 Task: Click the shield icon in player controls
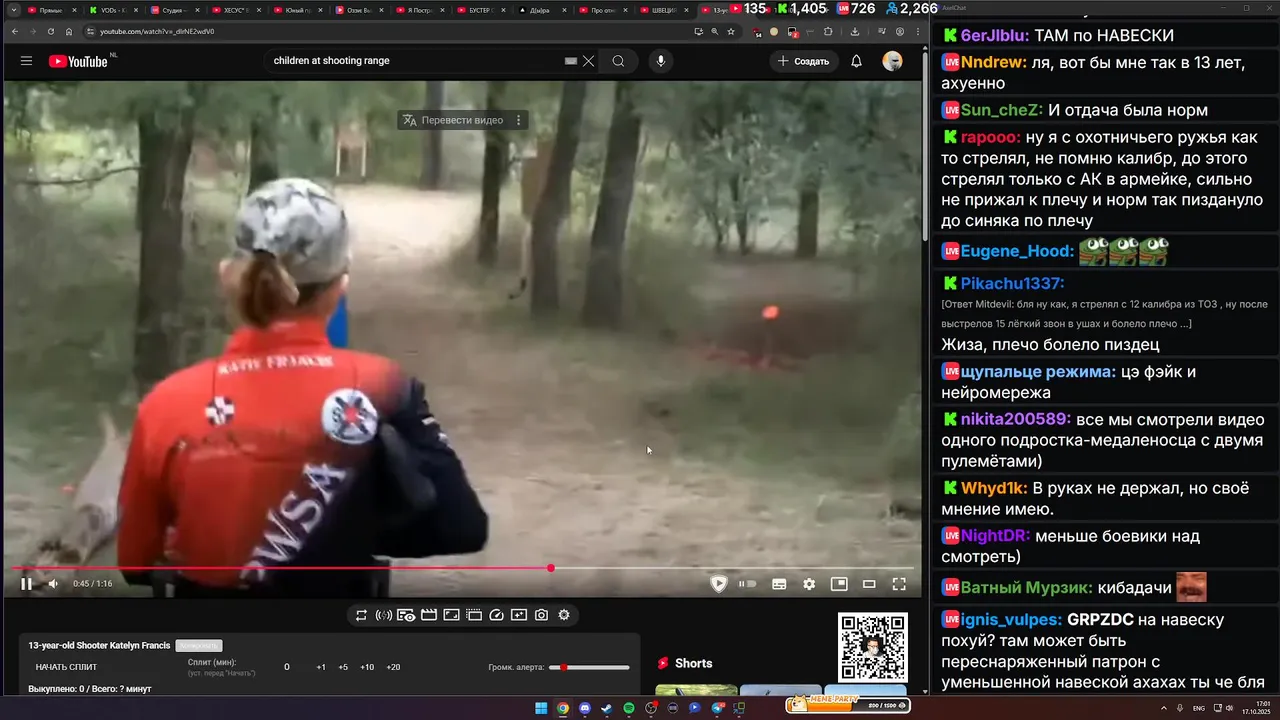(x=718, y=584)
